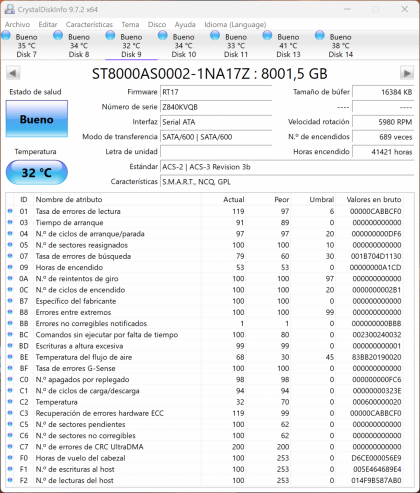Select the Horas de vuelo del cabezal row

[x=204, y=458]
